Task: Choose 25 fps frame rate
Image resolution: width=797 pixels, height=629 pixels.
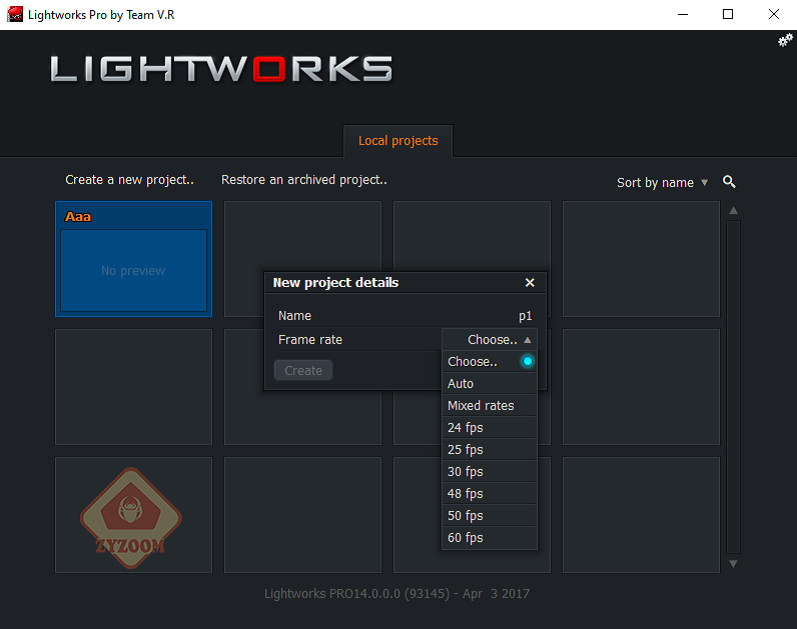Action: point(489,450)
